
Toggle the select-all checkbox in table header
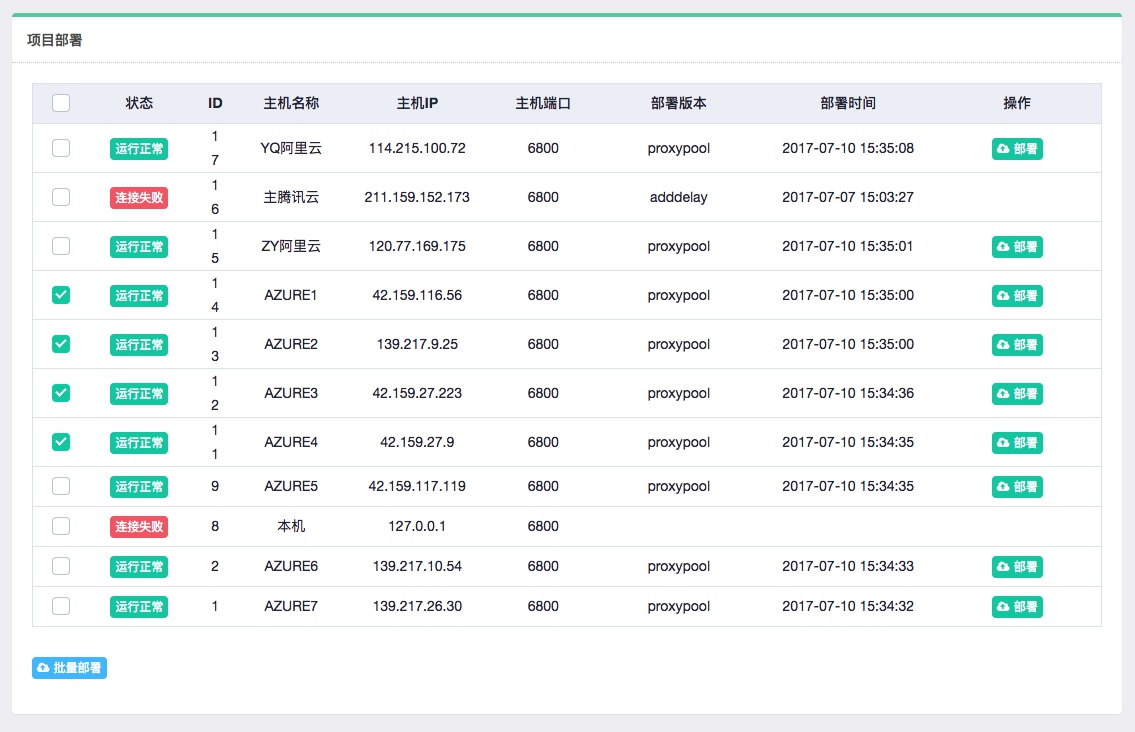pos(61,103)
